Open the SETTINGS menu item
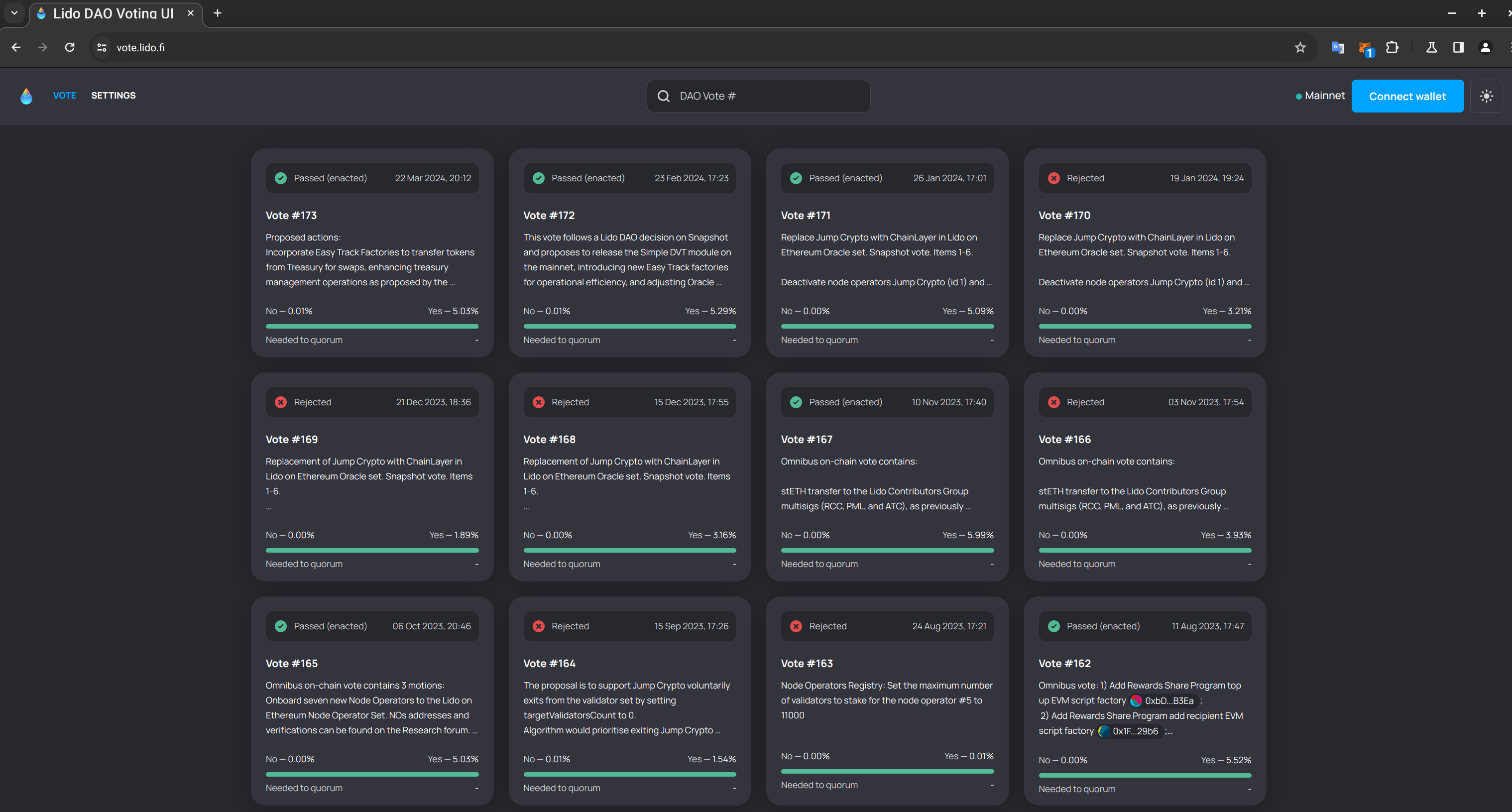The width and height of the screenshot is (1512, 812). [114, 95]
